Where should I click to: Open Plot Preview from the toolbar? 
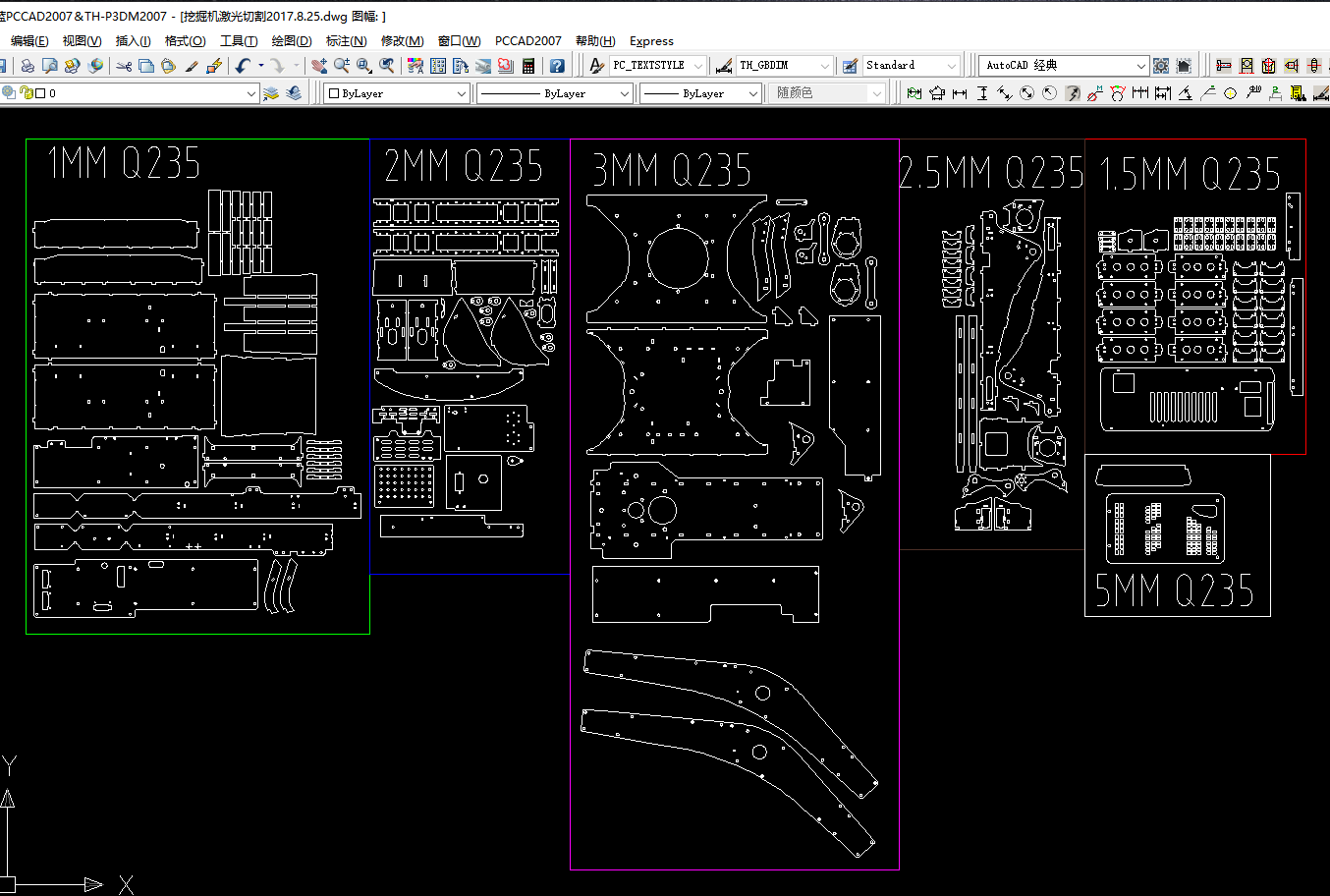[x=49, y=66]
